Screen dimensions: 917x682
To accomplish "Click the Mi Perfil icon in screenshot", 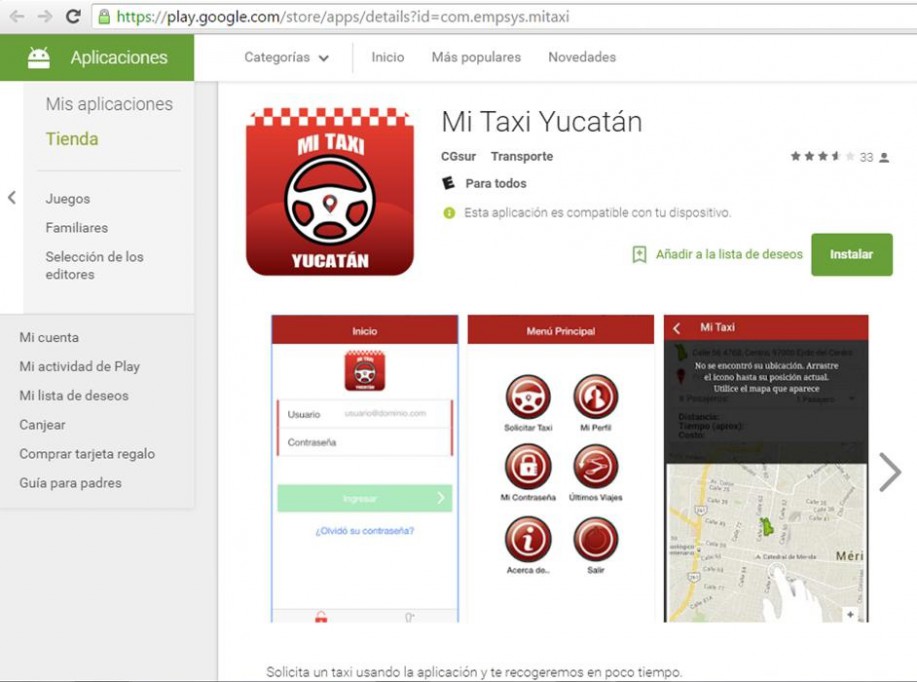I will pyautogui.click(x=595, y=397).
